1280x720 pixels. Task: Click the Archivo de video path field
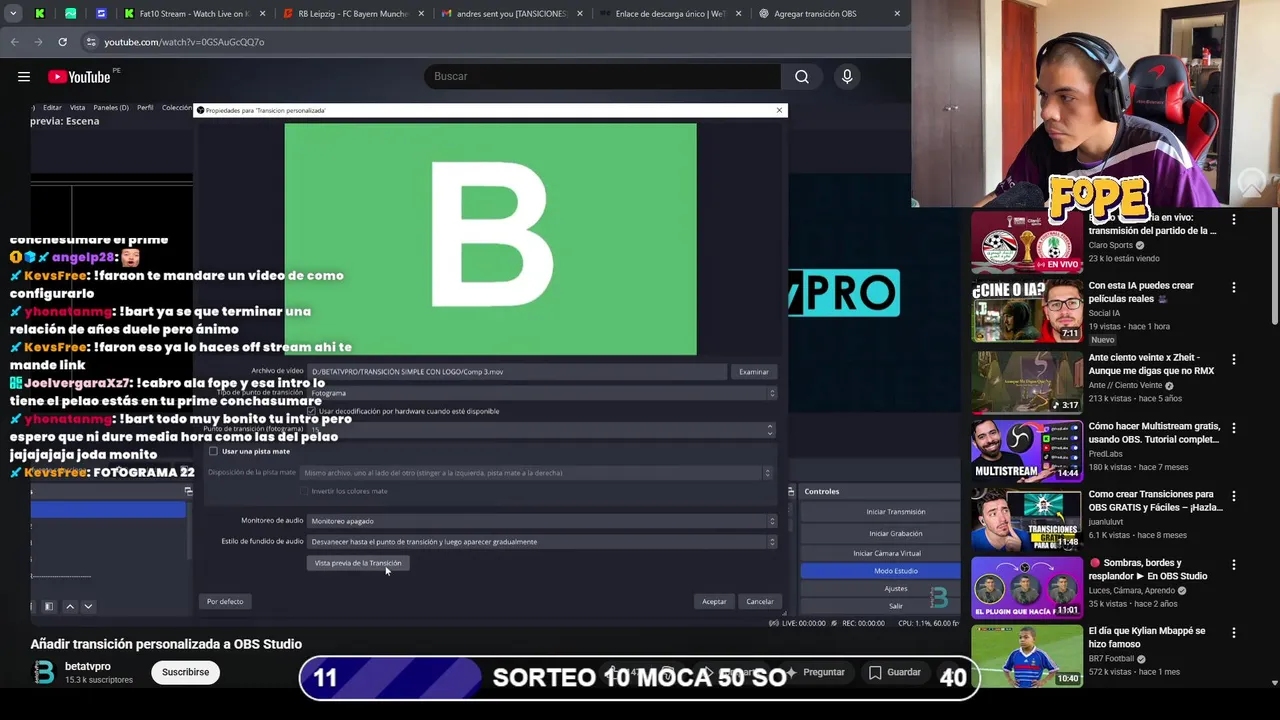(x=517, y=372)
